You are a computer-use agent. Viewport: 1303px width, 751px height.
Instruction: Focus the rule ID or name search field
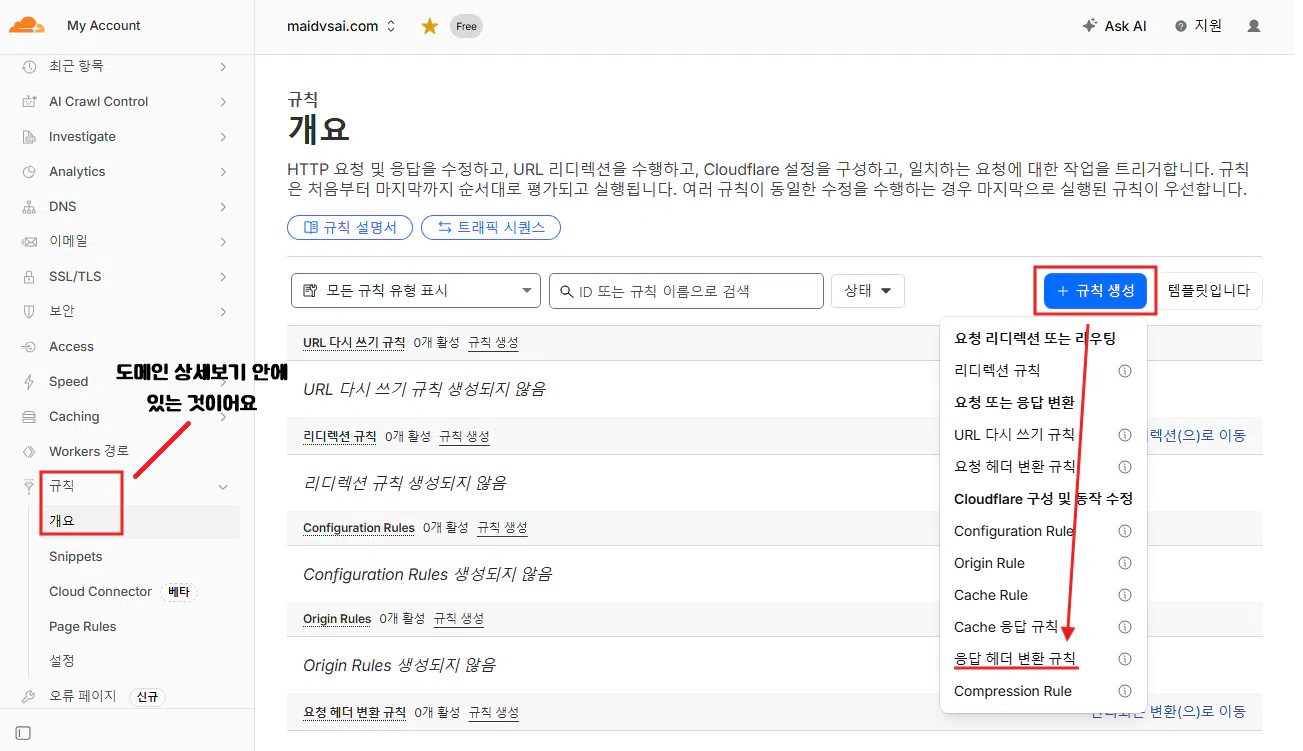(686, 291)
